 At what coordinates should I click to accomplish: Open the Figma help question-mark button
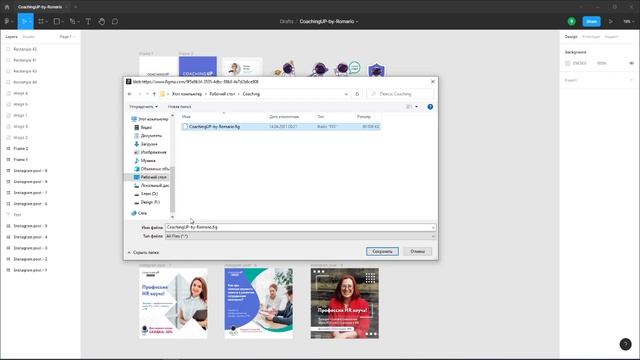[625, 344]
